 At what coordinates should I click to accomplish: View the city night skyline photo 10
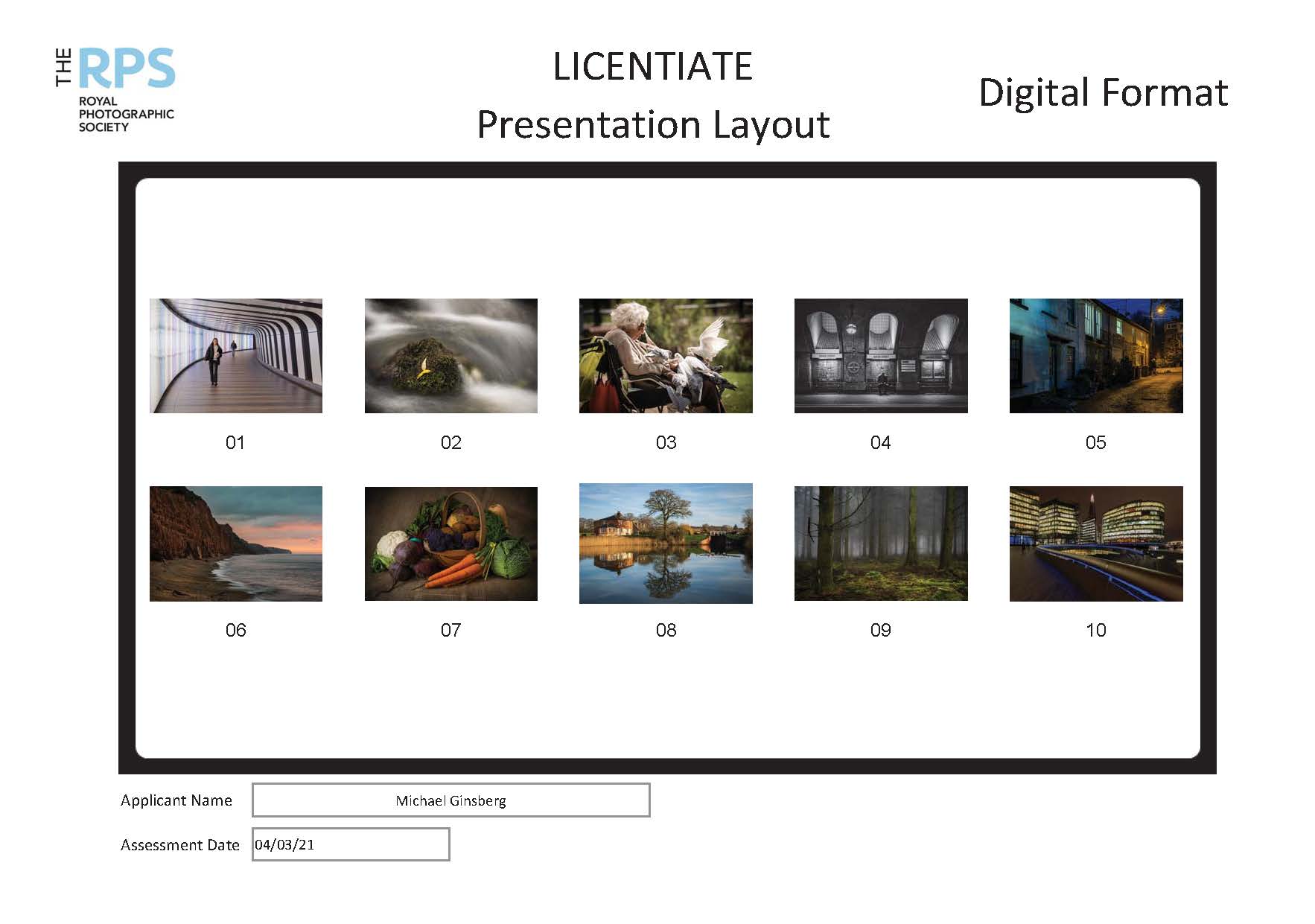pyautogui.click(x=1095, y=544)
